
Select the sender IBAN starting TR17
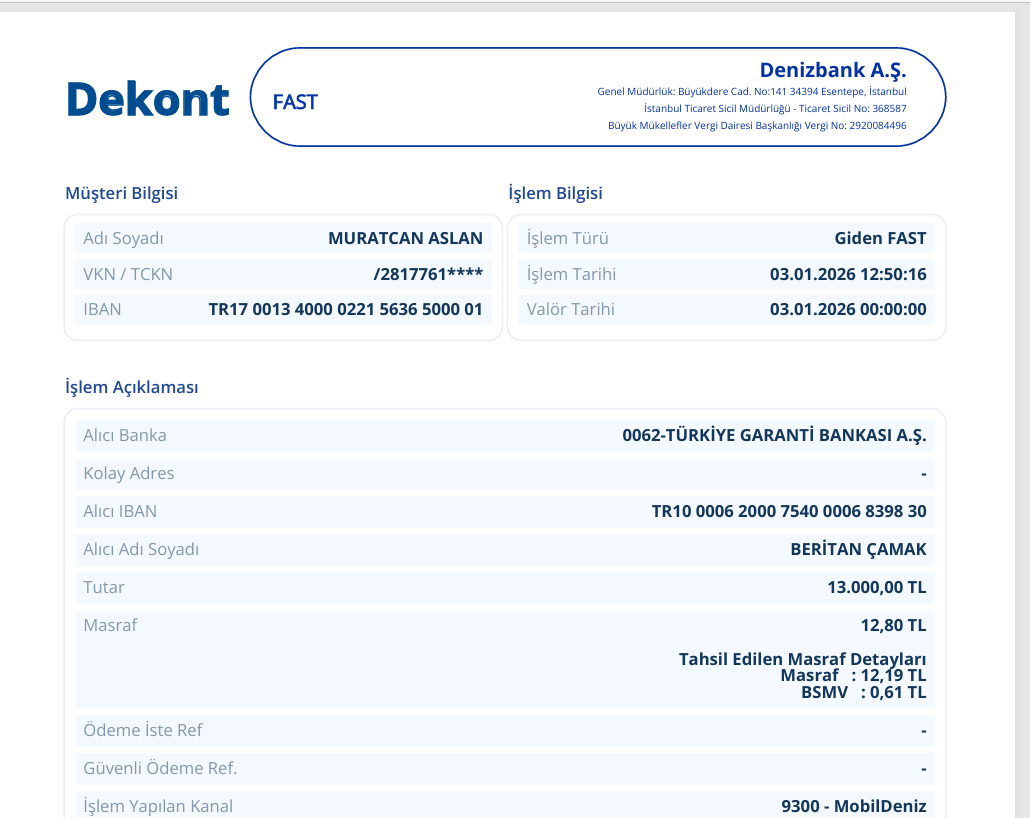(346, 309)
